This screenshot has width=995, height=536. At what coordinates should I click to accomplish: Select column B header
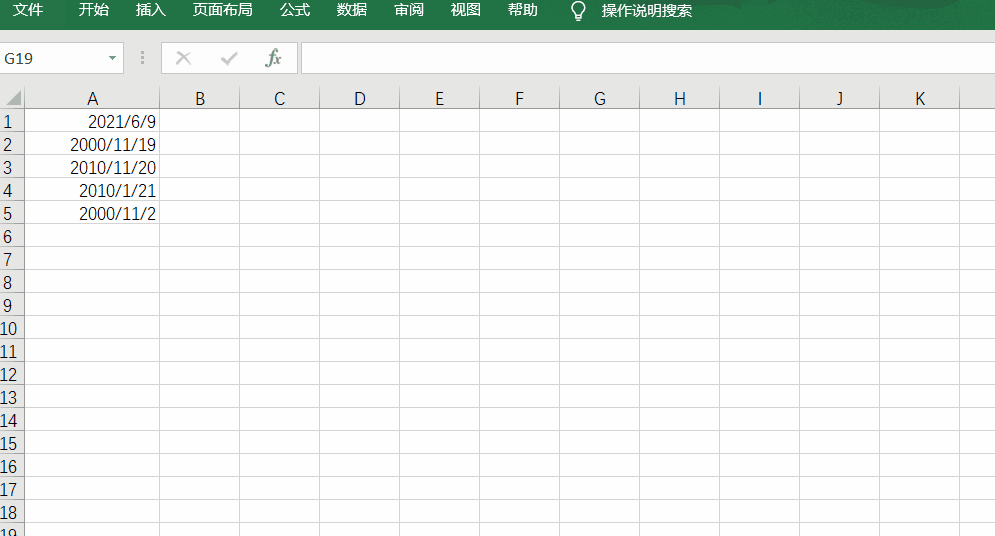coord(200,98)
